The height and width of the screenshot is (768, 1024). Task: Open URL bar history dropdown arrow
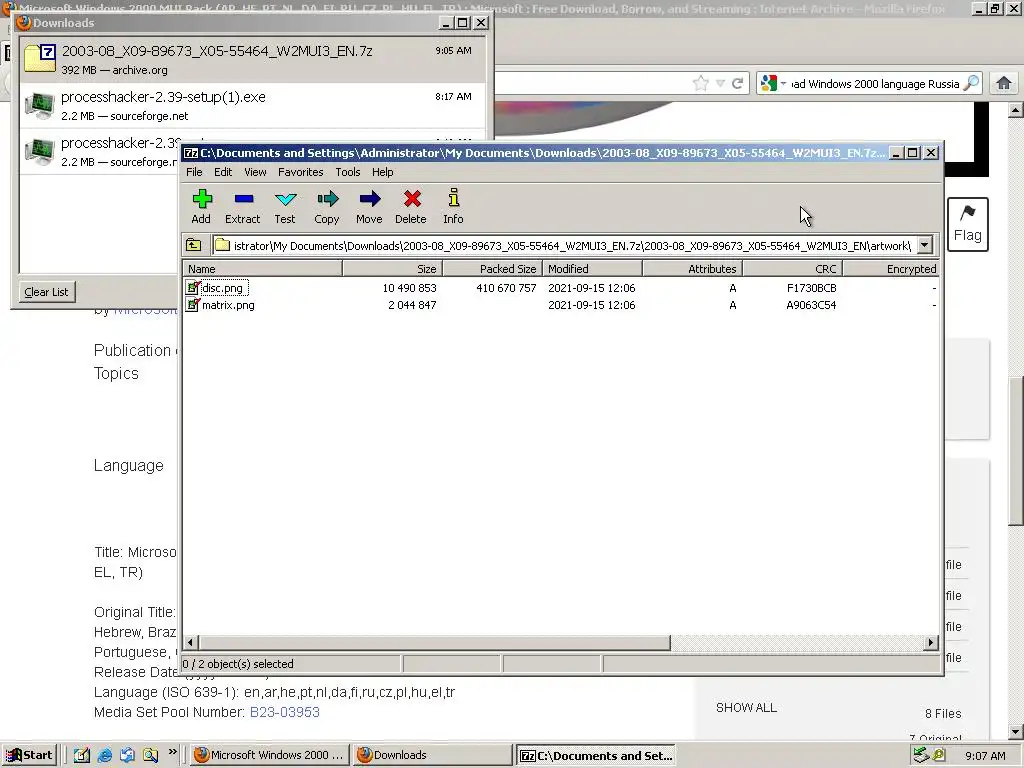point(720,83)
